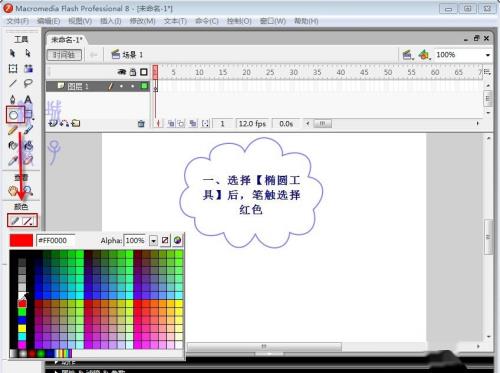Toggle visibility dot of 图层 1
The image size is (500, 373).
pyautogui.click(x=122, y=86)
